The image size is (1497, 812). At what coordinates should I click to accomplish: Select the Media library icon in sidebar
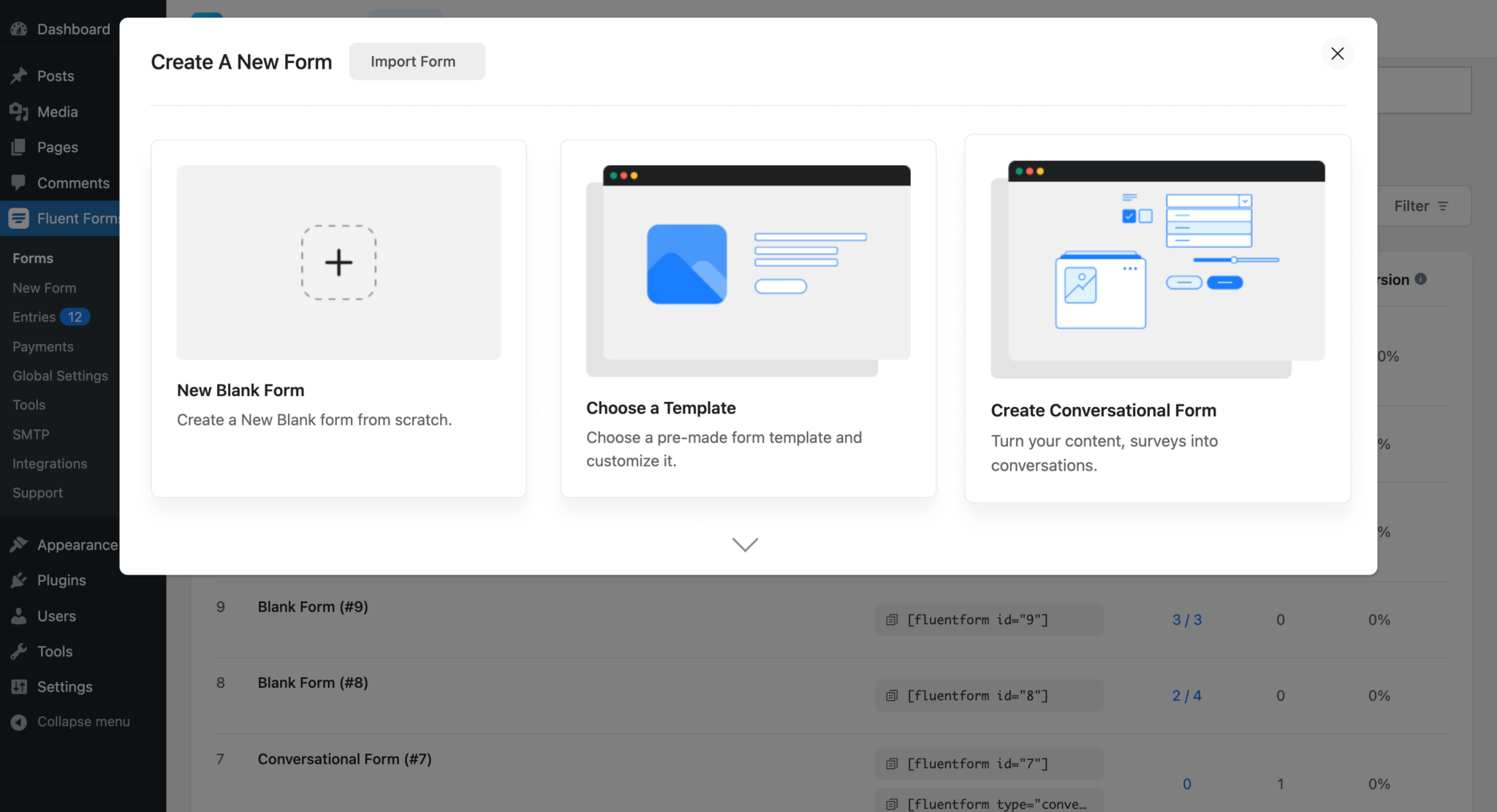pos(20,111)
